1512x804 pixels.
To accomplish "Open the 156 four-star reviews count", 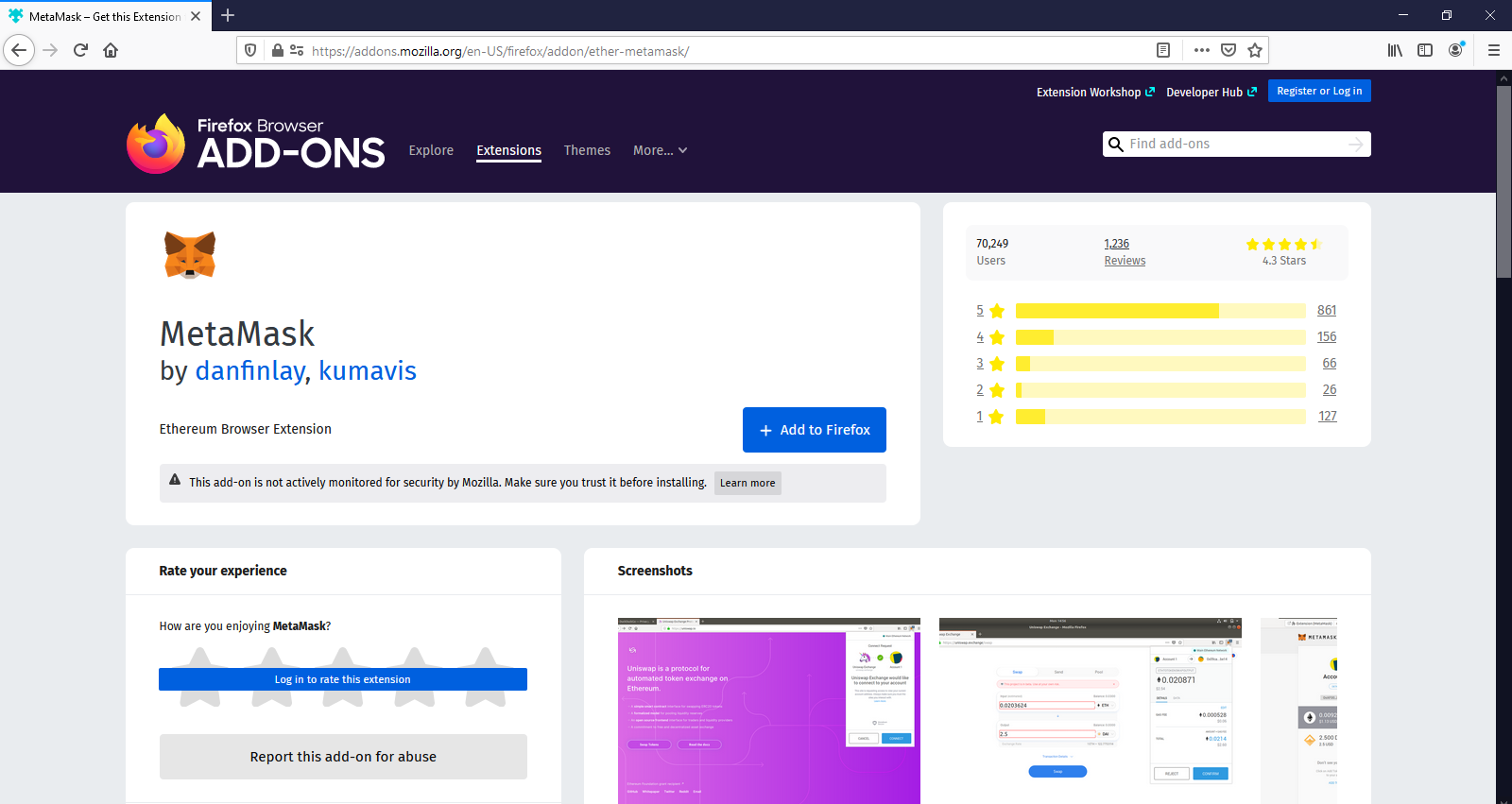I will pyautogui.click(x=1327, y=336).
